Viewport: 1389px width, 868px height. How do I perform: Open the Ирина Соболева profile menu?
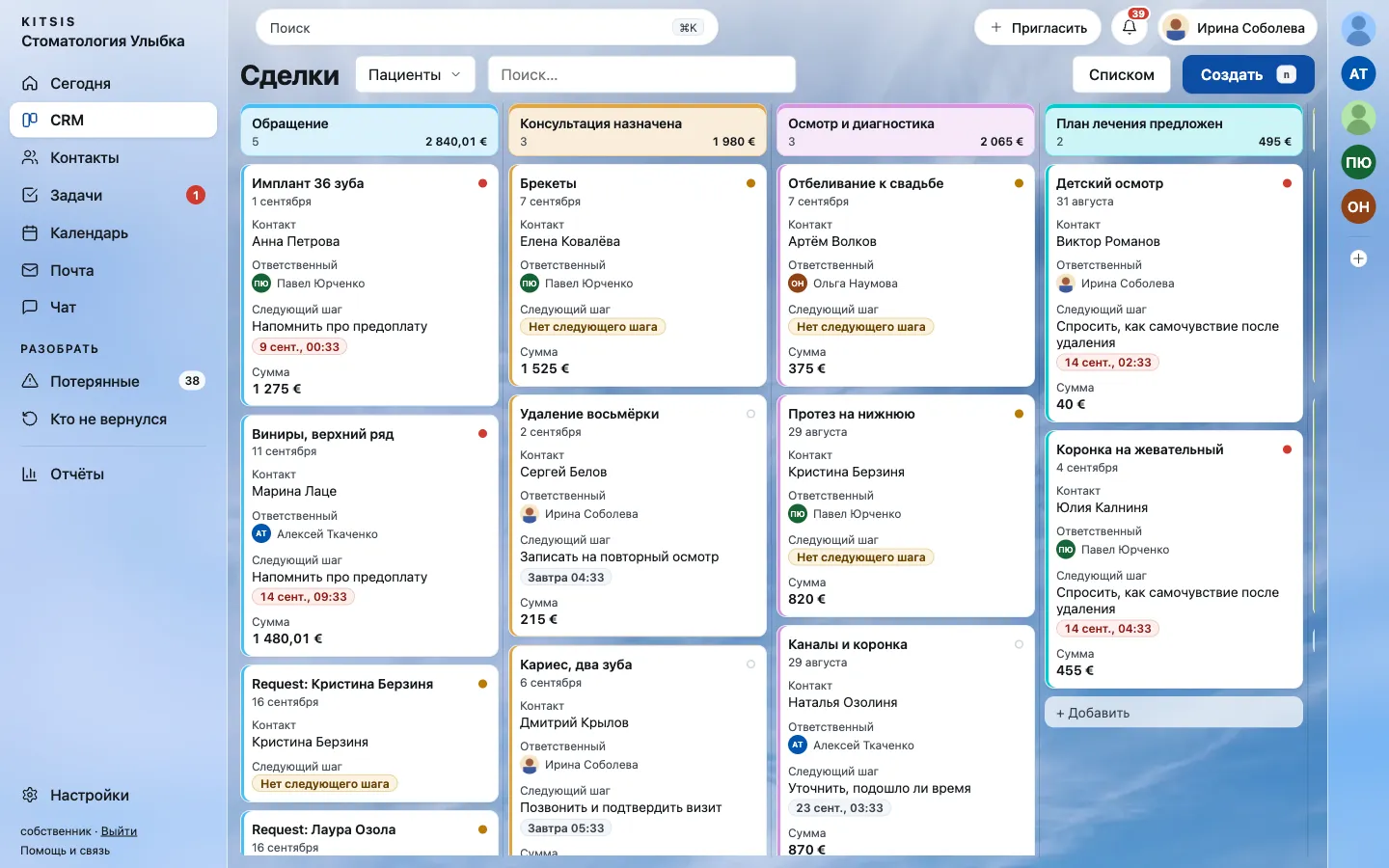coord(1238,28)
